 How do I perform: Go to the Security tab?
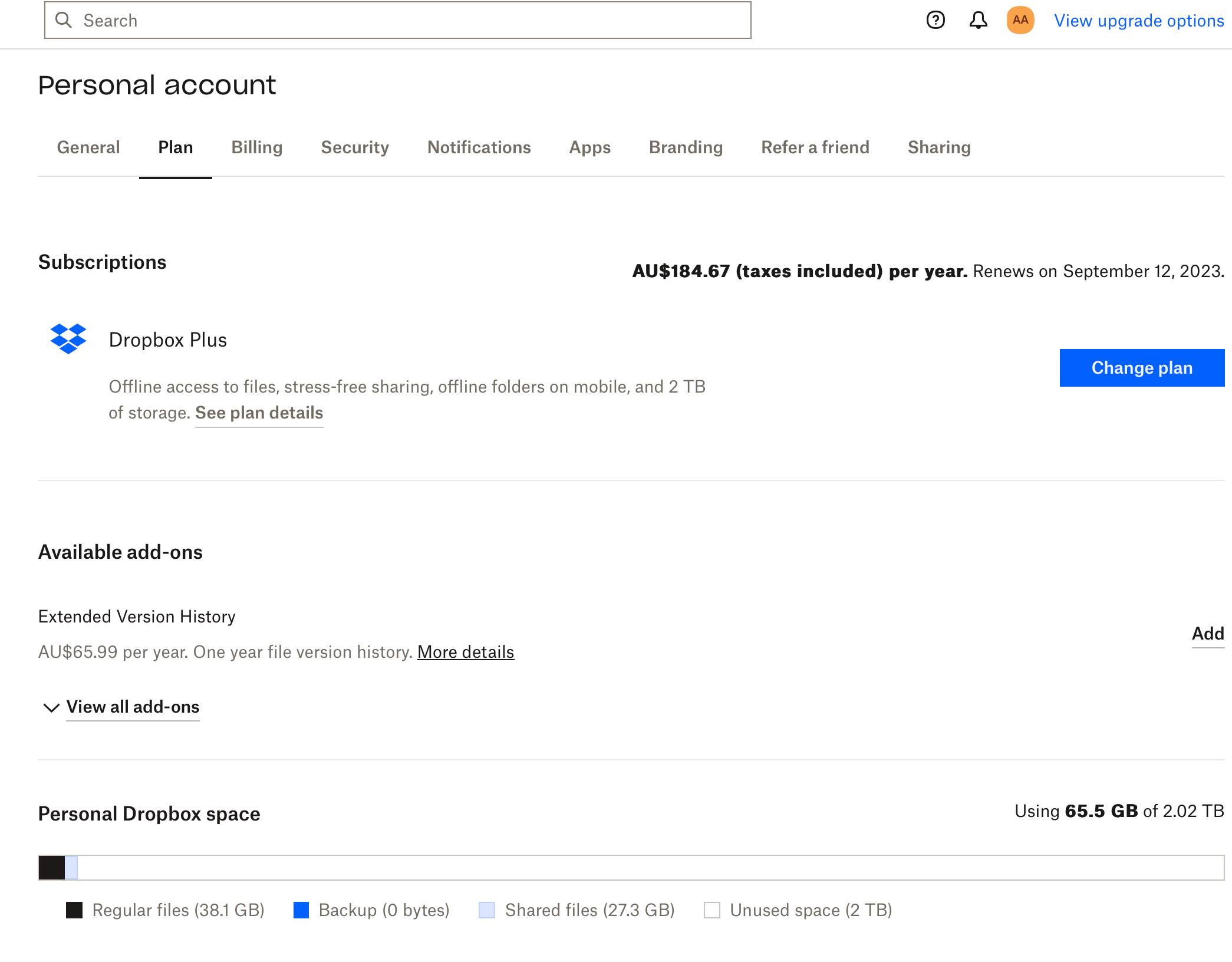(355, 147)
